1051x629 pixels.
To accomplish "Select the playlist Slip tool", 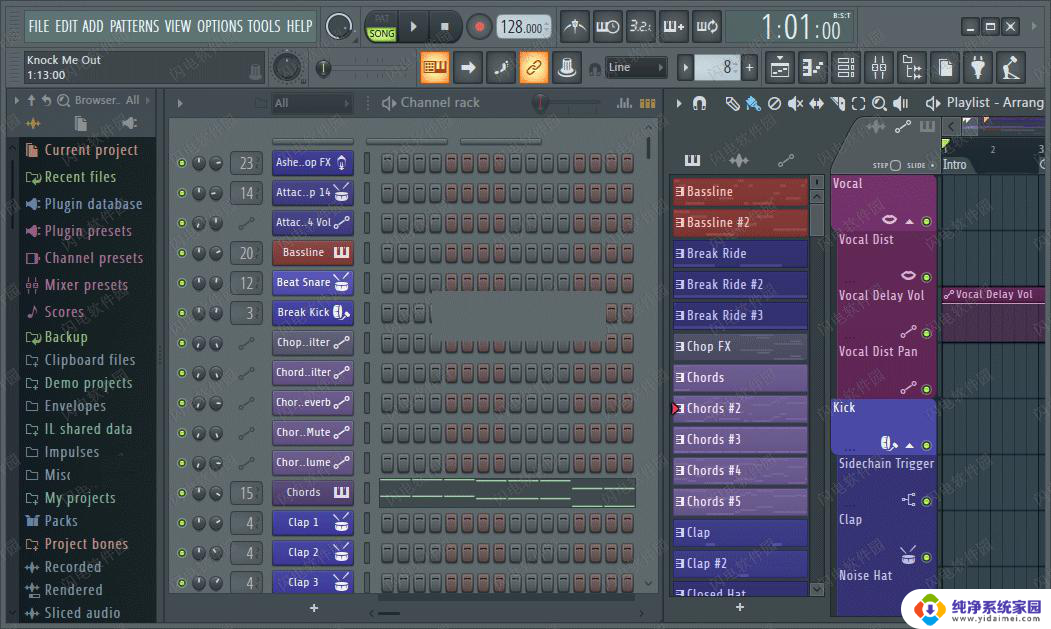I will [x=816, y=103].
